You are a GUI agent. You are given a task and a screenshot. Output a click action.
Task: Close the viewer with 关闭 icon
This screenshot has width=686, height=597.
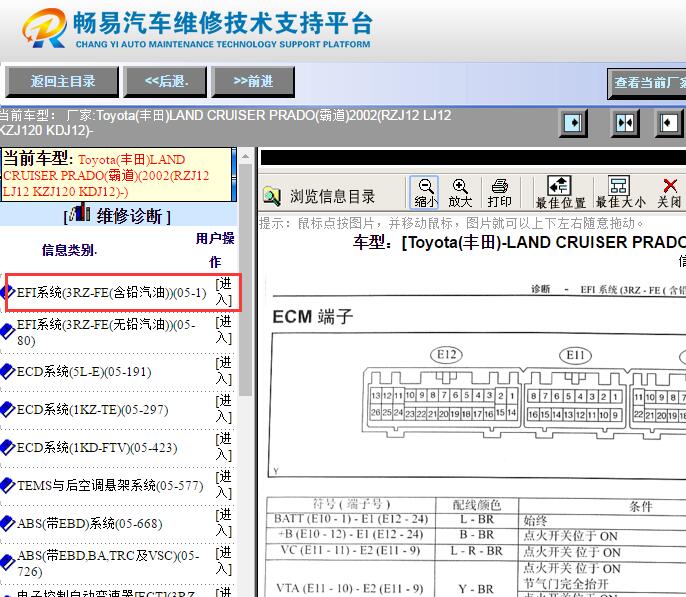[669, 192]
